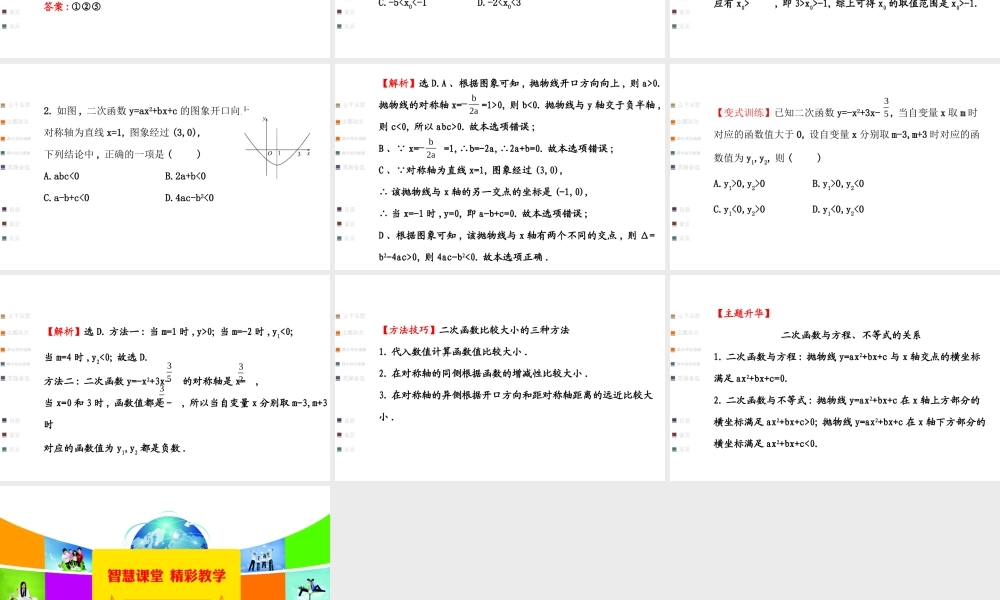Click the parabola graph in question 2 slide
The width and height of the screenshot is (1000, 600).
pos(277,148)
